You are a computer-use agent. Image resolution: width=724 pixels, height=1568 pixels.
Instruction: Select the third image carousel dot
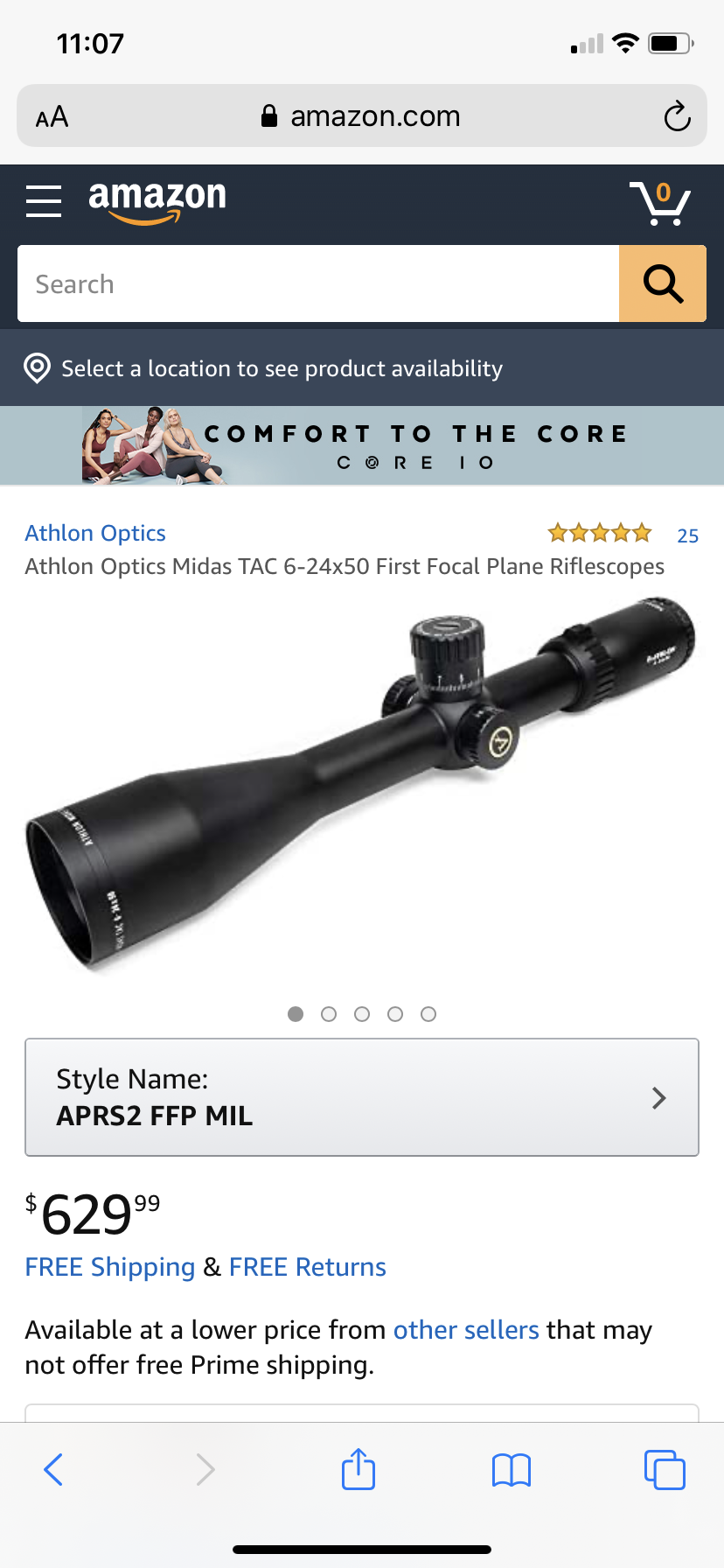click(x=362, y=1014)
